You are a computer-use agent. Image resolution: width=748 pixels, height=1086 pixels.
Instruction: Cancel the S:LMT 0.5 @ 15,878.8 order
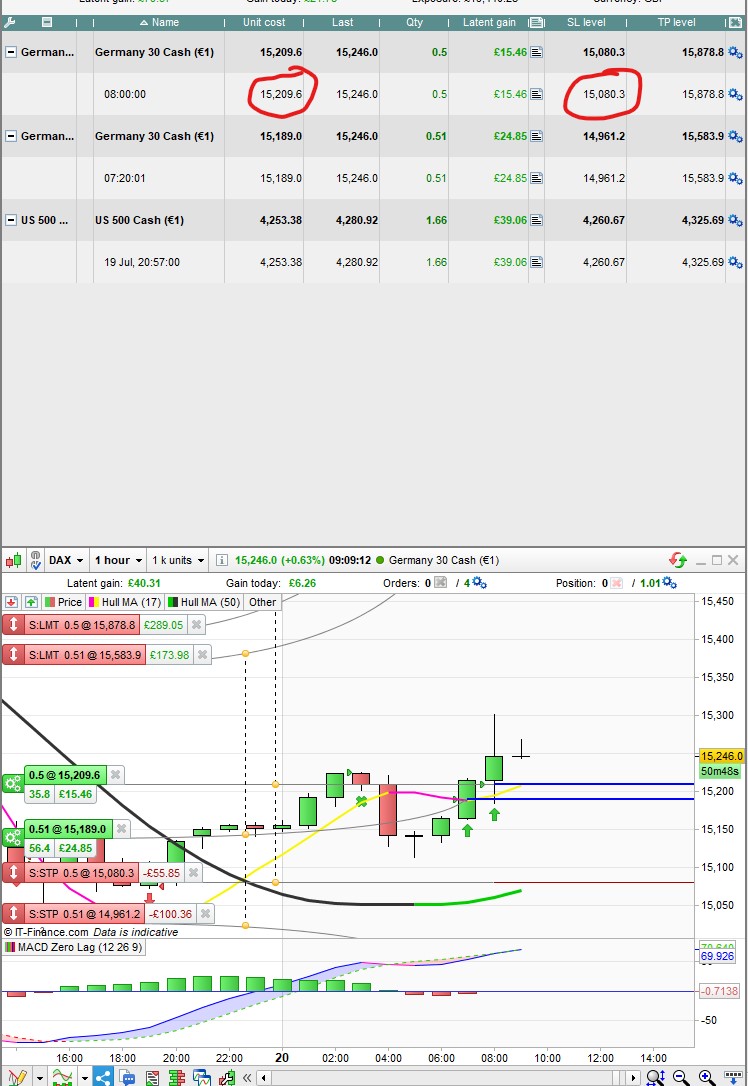(197, 625)
